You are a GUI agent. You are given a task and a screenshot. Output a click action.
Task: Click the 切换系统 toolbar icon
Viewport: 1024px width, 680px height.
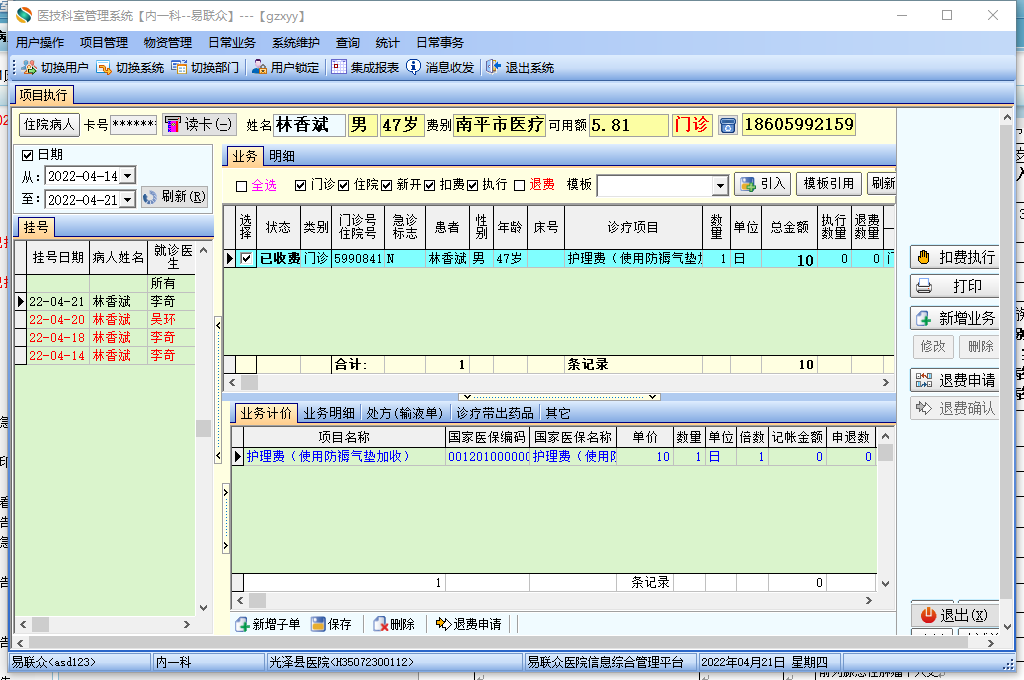pos(103,67)
